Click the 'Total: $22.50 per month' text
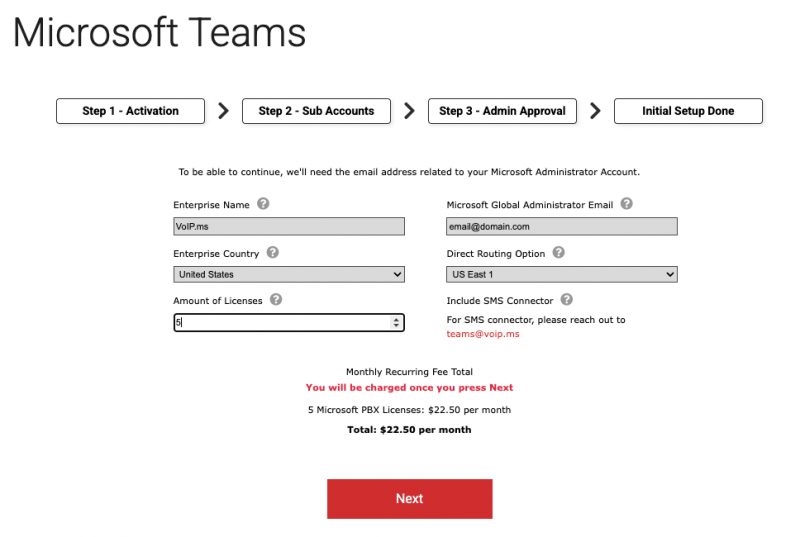The height and width of the screenshot is (537, 800). (409, 430)
